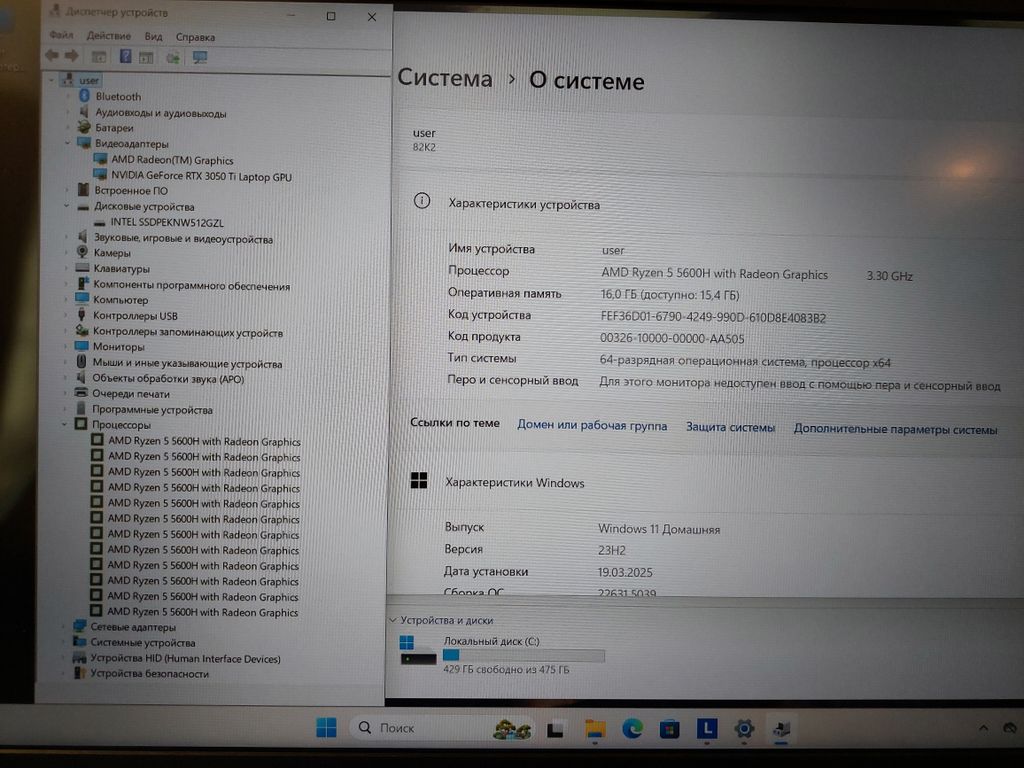Click the Back arrow in Device Manager toolbar
1024x768 pixels.
pos(51,56)
